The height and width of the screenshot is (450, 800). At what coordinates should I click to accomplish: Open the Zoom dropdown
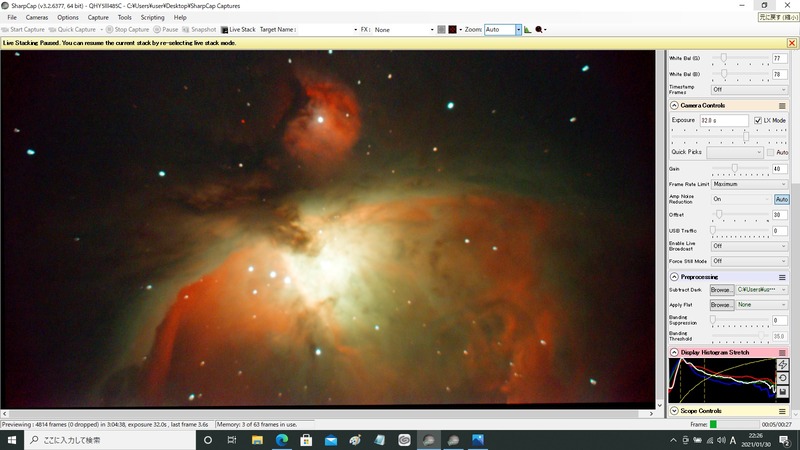[x=518, y=30]
